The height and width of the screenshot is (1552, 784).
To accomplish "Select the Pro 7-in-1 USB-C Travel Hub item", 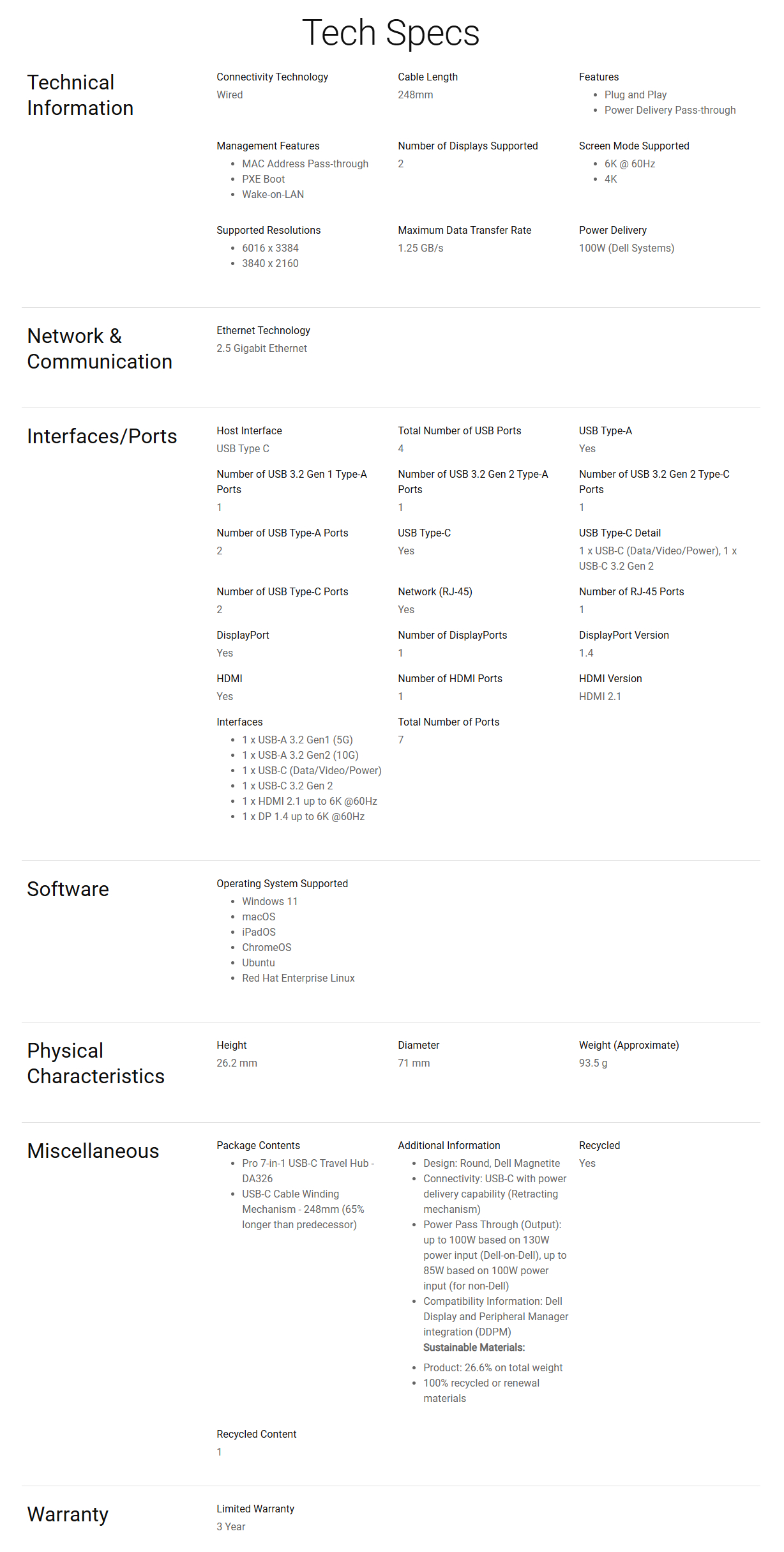I will 308,1171.
